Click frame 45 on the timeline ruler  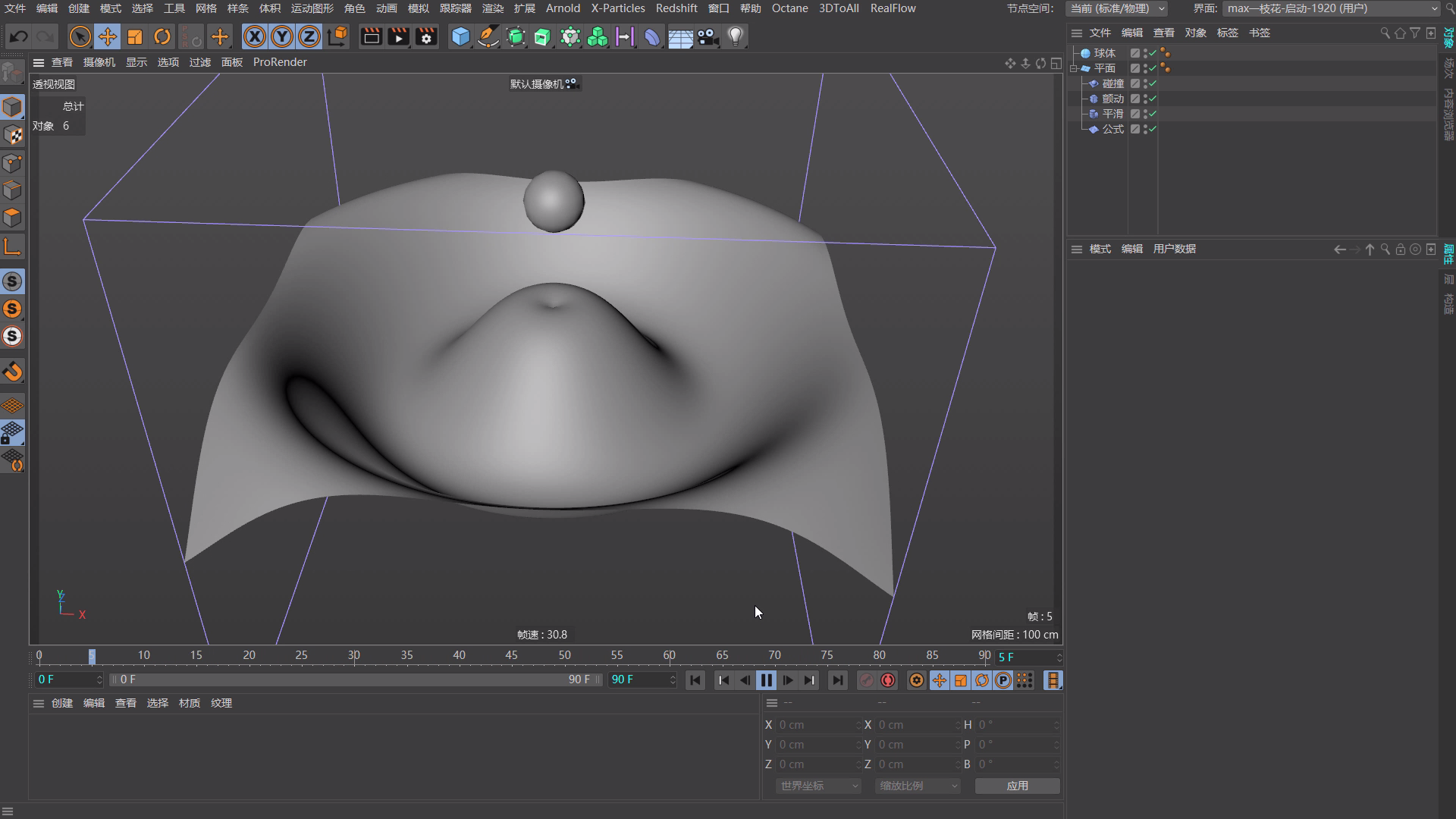(512, 656)
